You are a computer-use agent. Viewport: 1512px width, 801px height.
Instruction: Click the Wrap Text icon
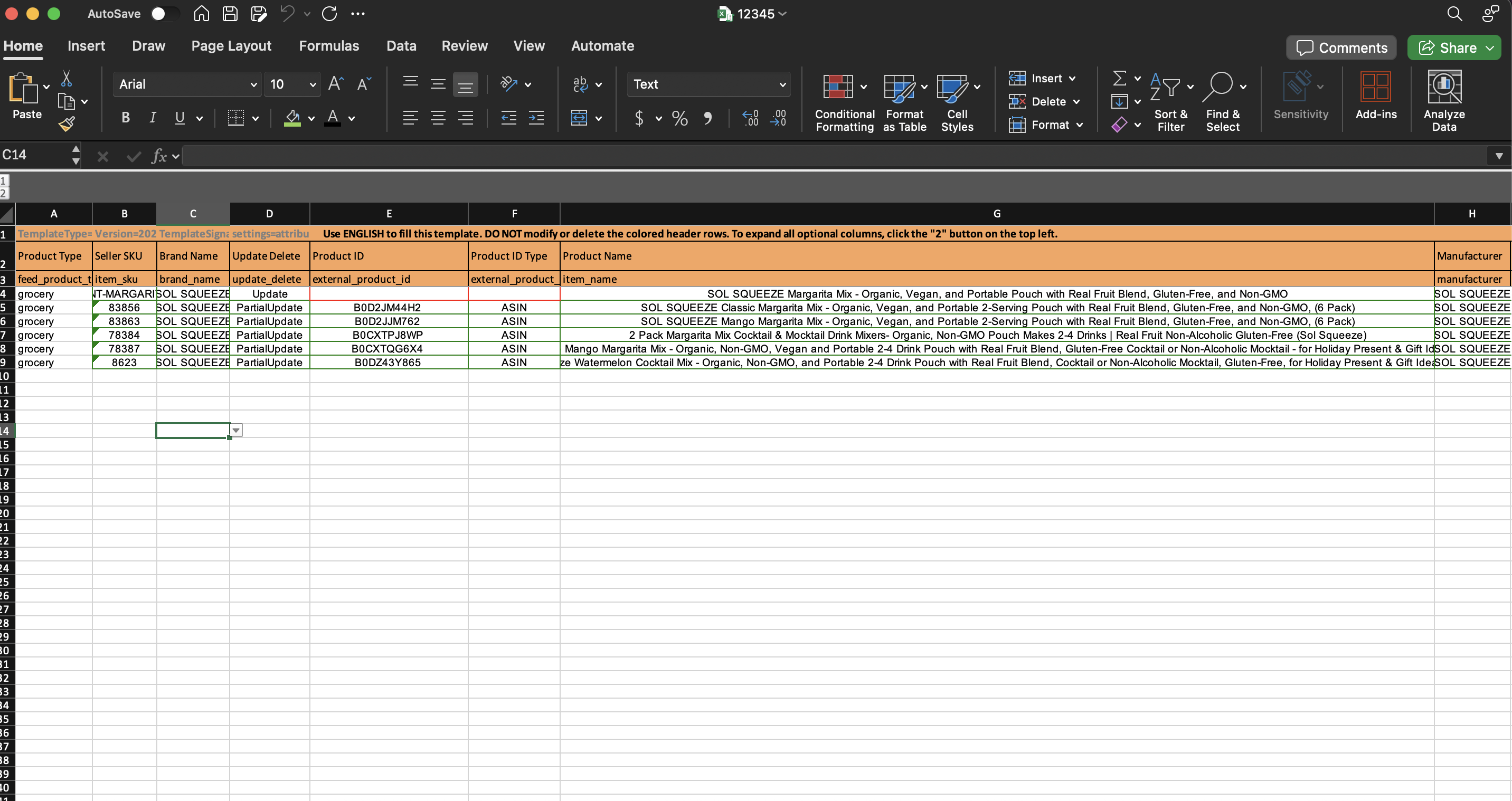pos(580,84)
